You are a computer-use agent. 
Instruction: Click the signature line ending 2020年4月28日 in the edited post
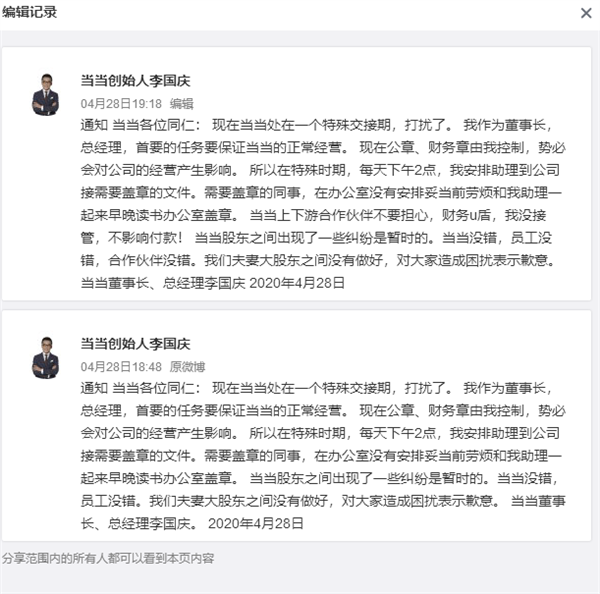[x=212, y=283]
